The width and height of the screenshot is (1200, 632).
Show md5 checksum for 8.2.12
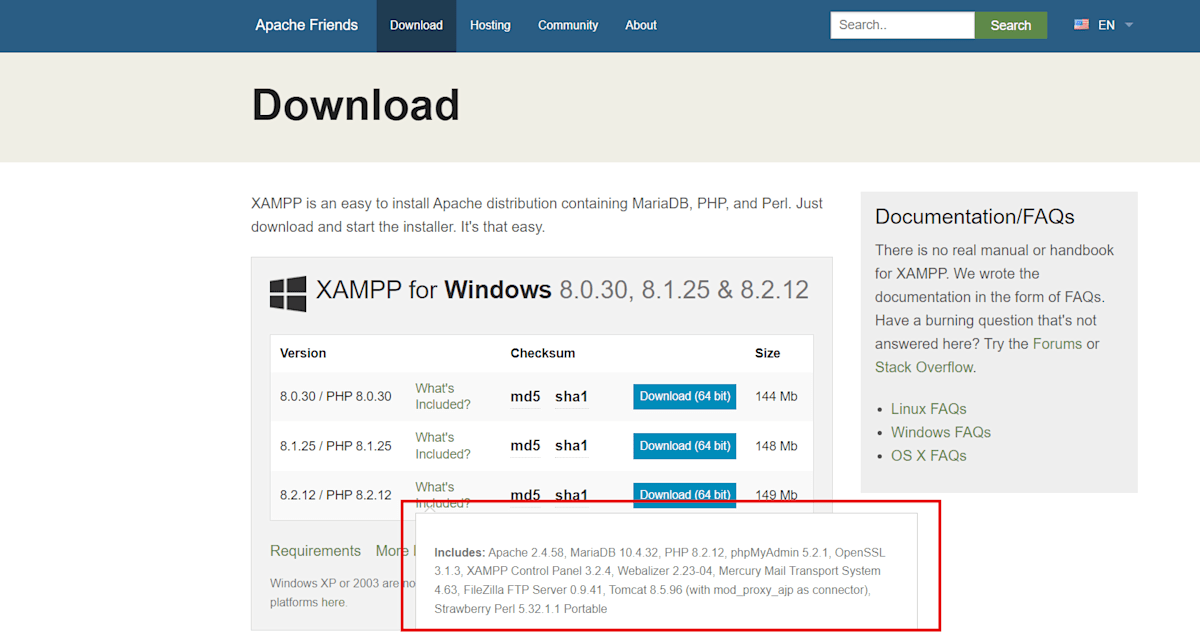pos(525,494)
